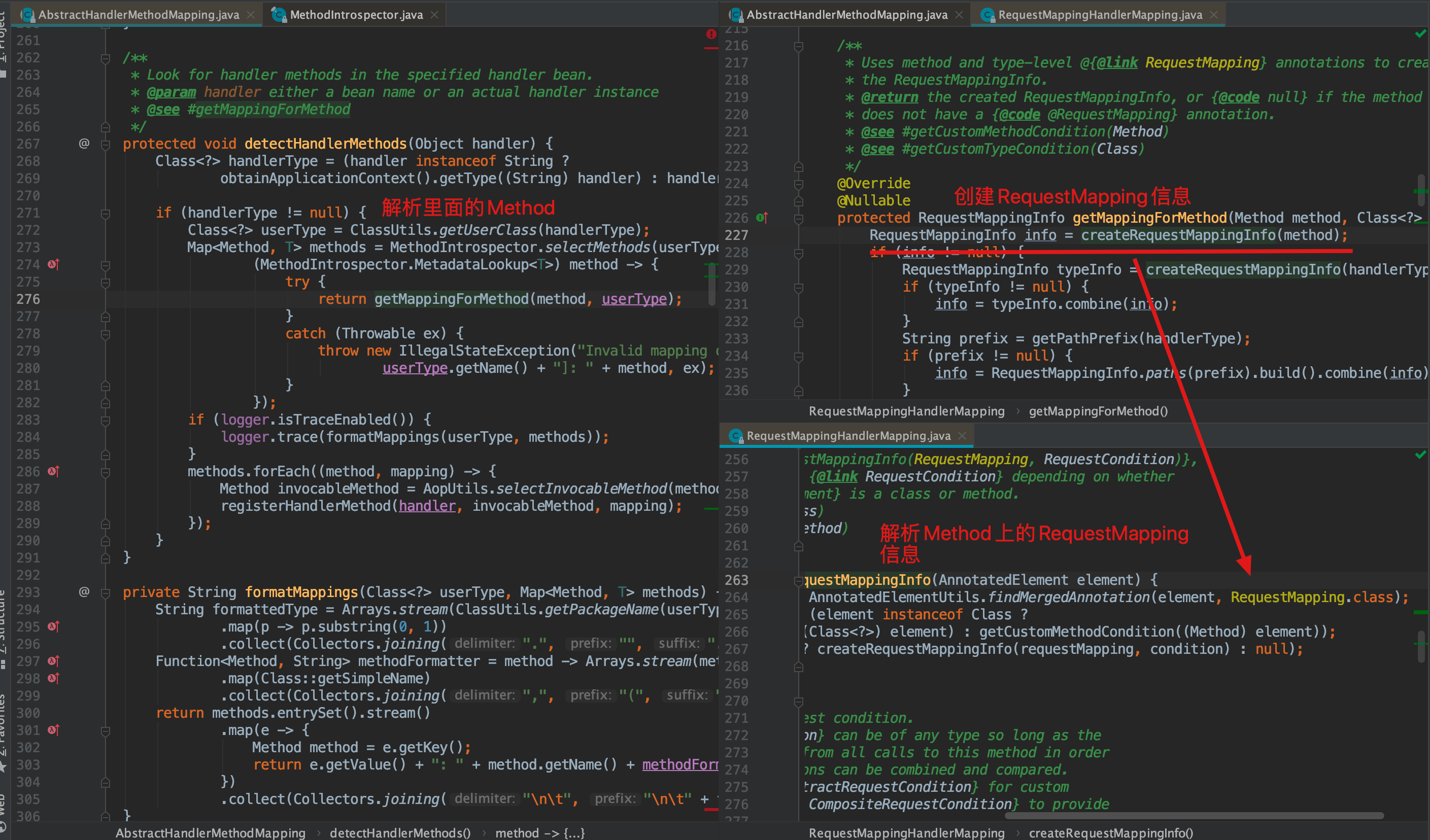Collapse the getMappingForMethod fold on line 226

tap(798, 218)
